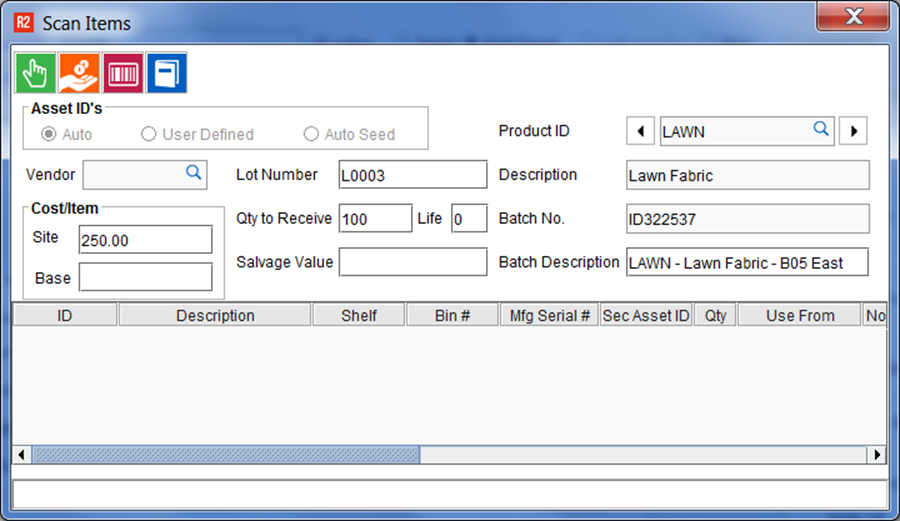
Task: Click the Description column header
Action: [x=215, y=315]
